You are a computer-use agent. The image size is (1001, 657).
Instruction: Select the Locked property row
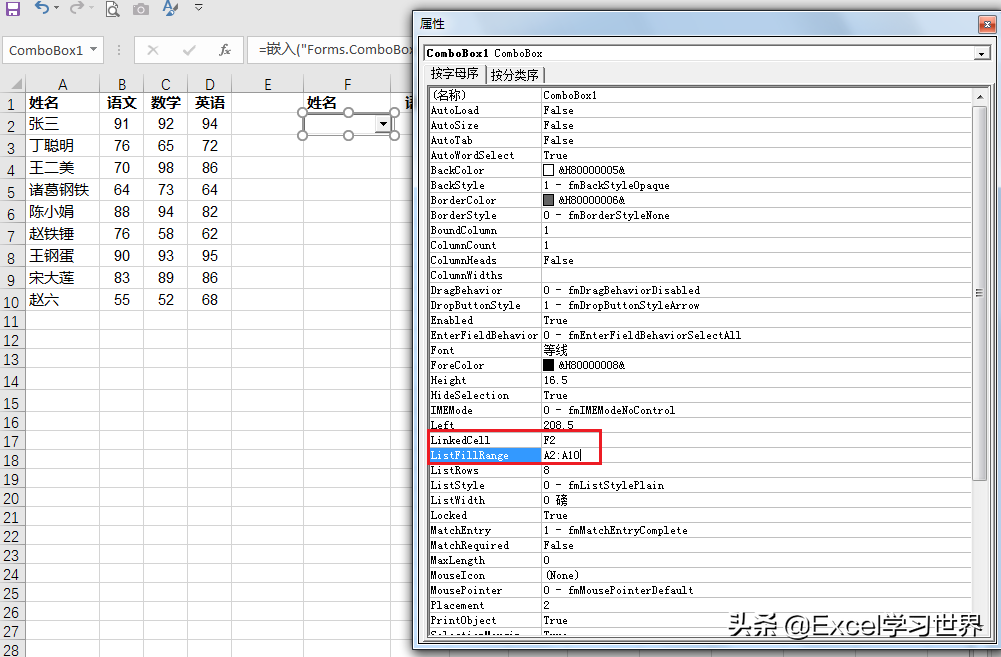[700, 515]
